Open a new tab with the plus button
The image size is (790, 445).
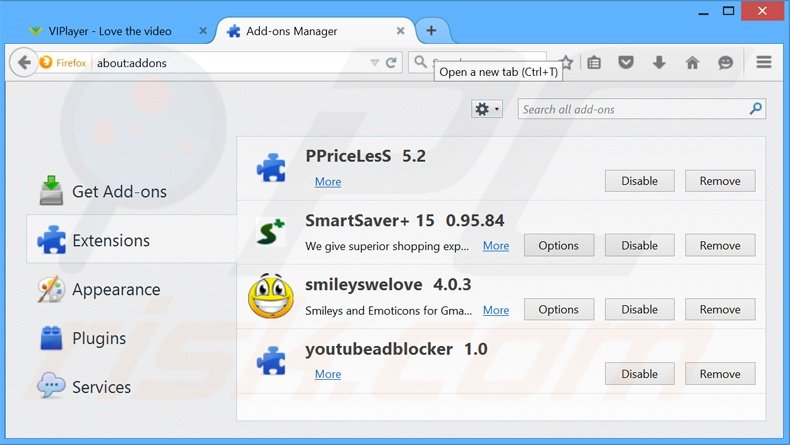tap(431, 31)
